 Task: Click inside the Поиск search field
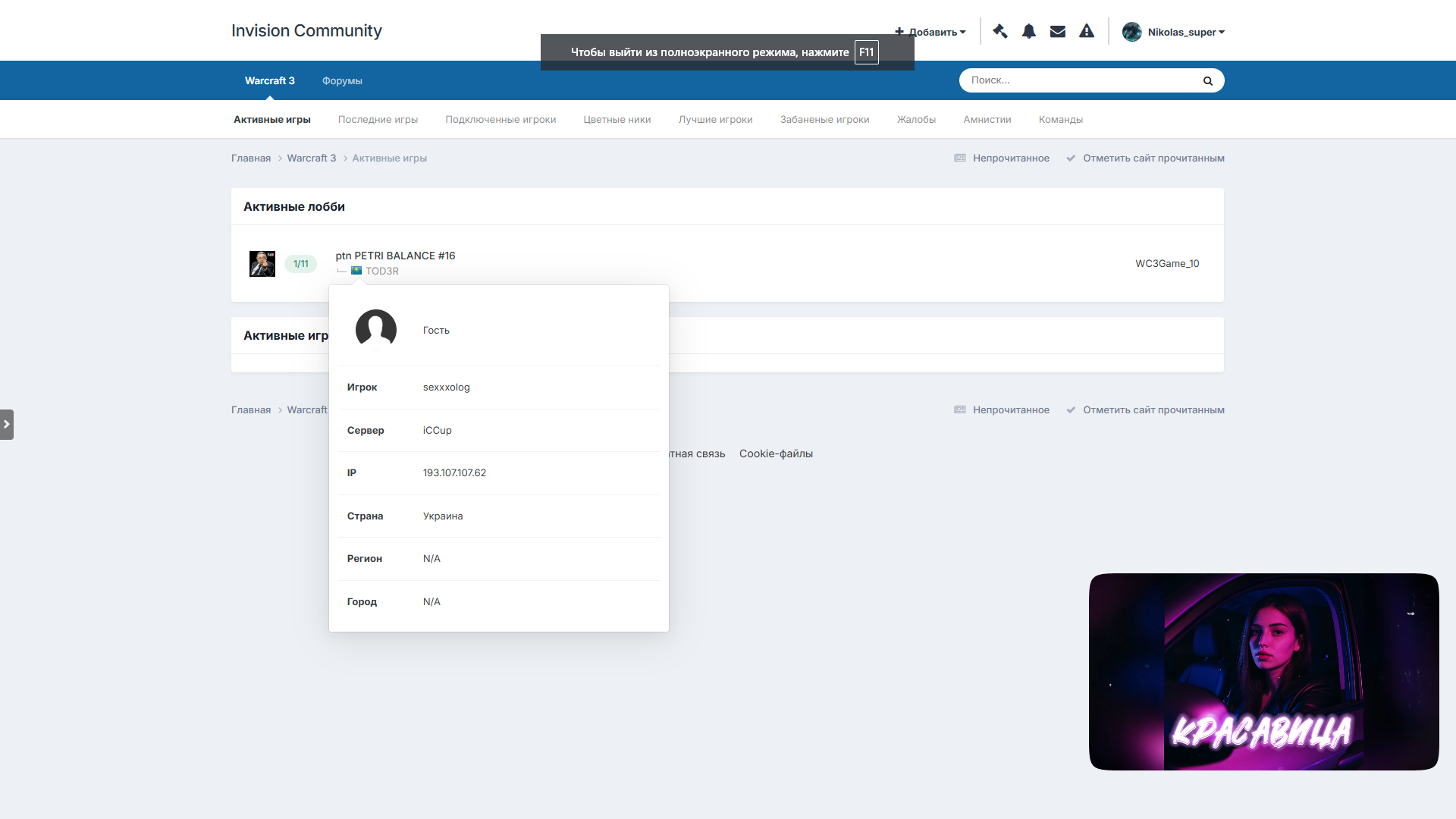(x=1081, y=80)
